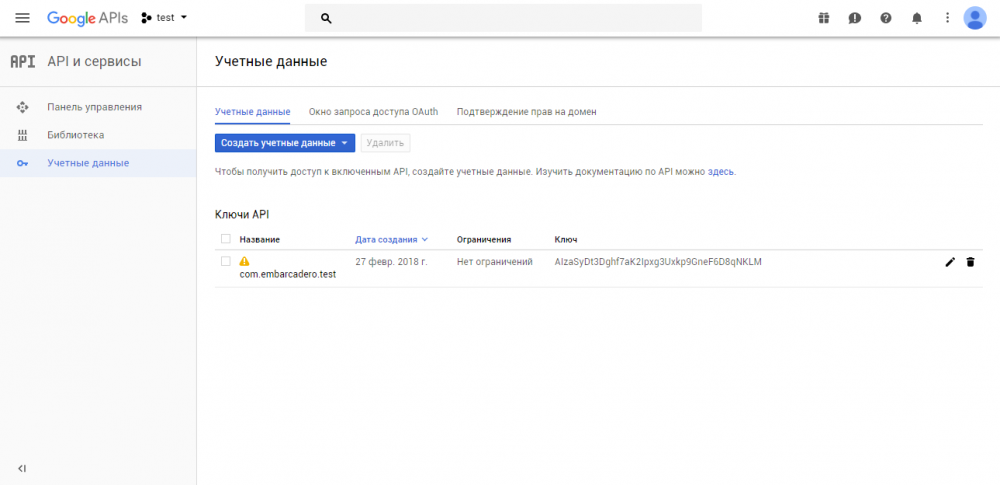Check the com.embarcadero.test row checkbox

[225, 261]
